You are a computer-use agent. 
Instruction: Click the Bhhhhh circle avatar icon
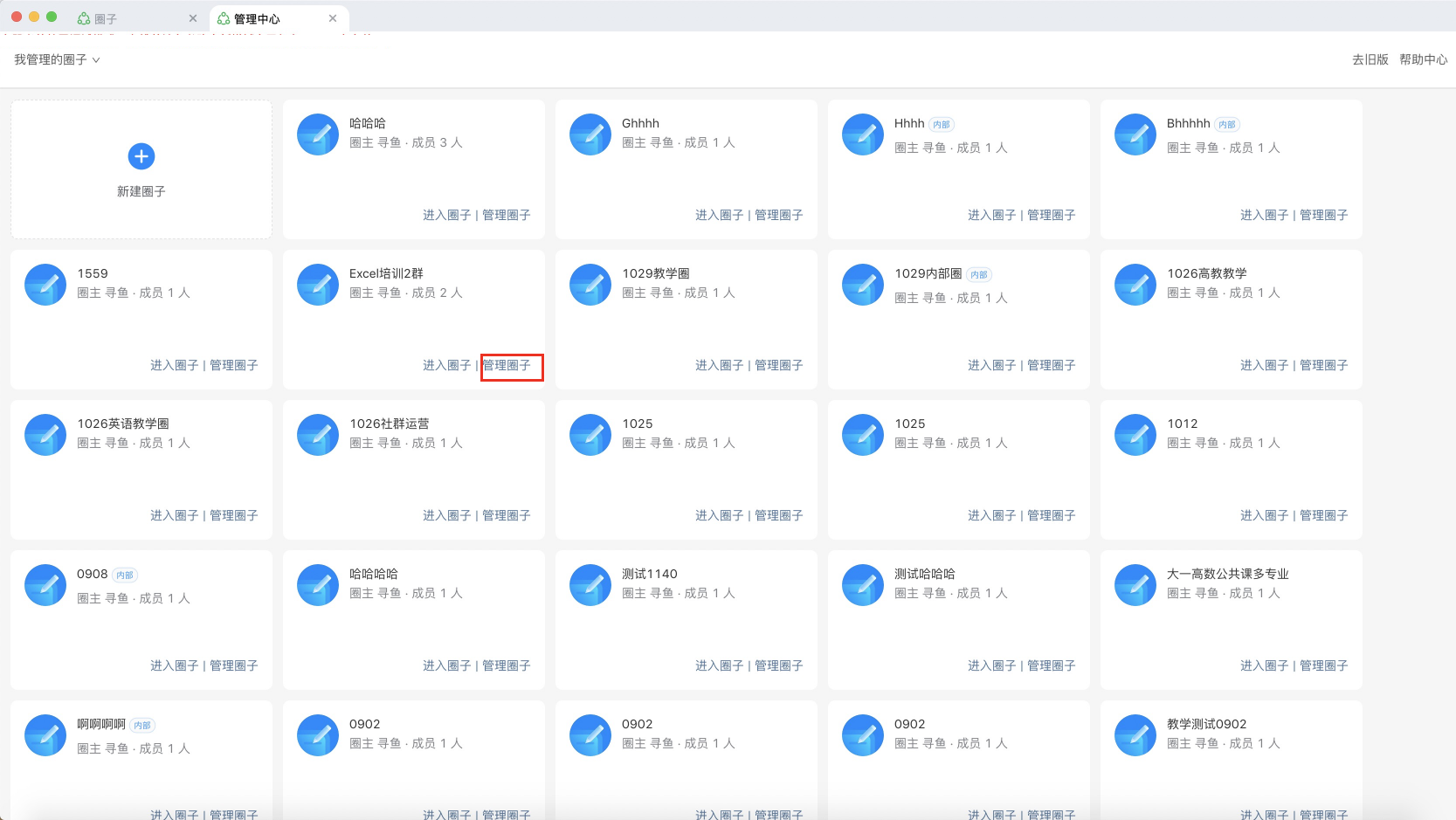pos(1135,134)
